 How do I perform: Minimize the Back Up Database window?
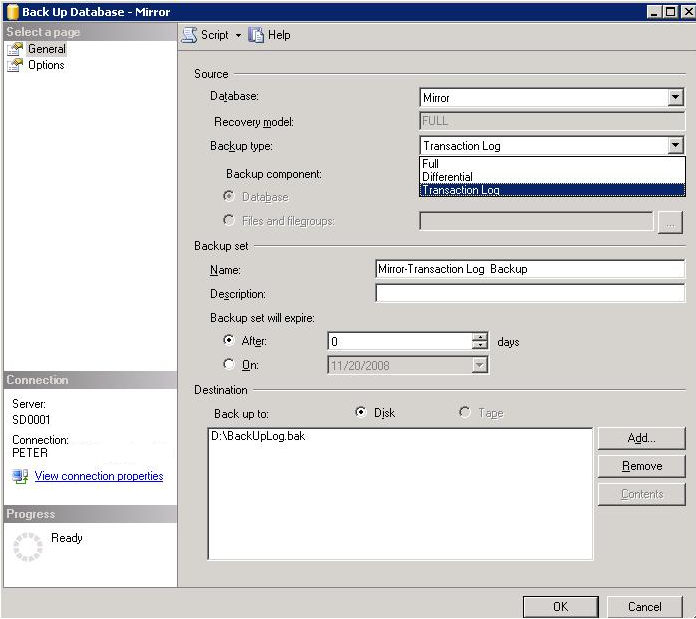click(x=654, y=12)
